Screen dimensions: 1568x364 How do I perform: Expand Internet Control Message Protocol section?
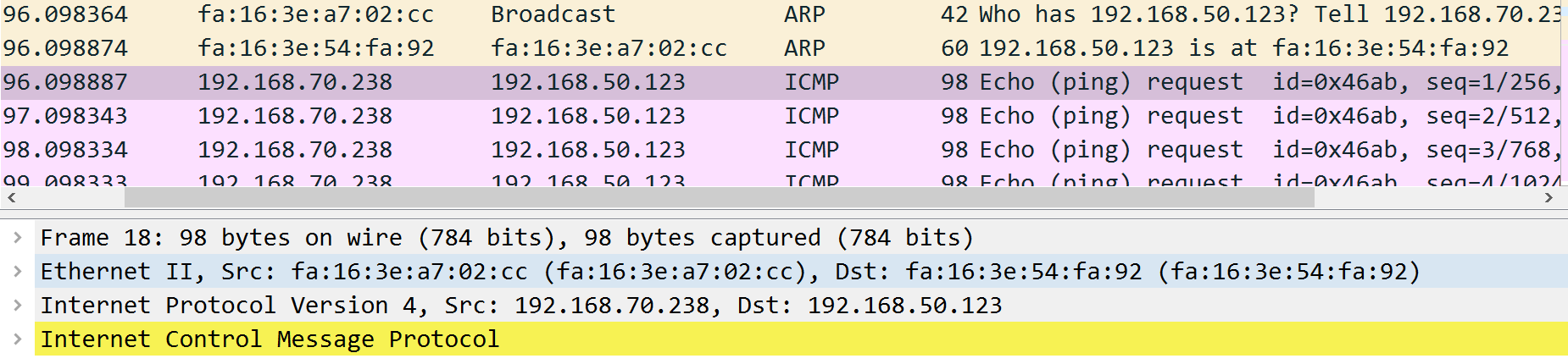17,339
